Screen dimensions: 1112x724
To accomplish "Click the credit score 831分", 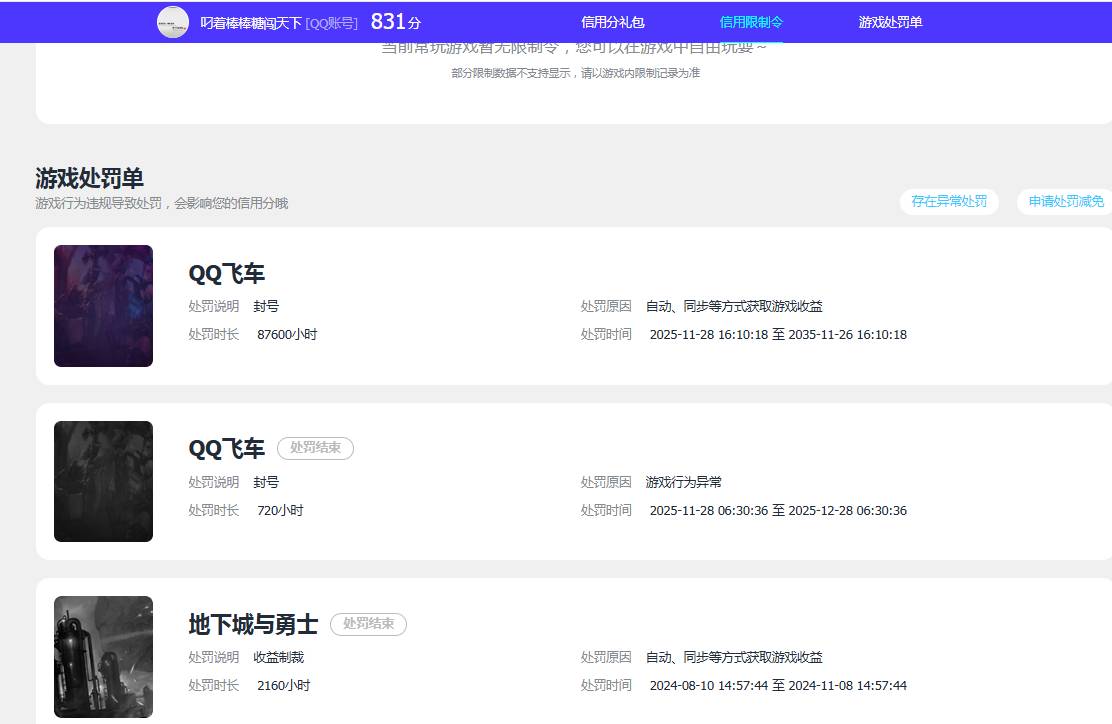I will click(393, 20).
